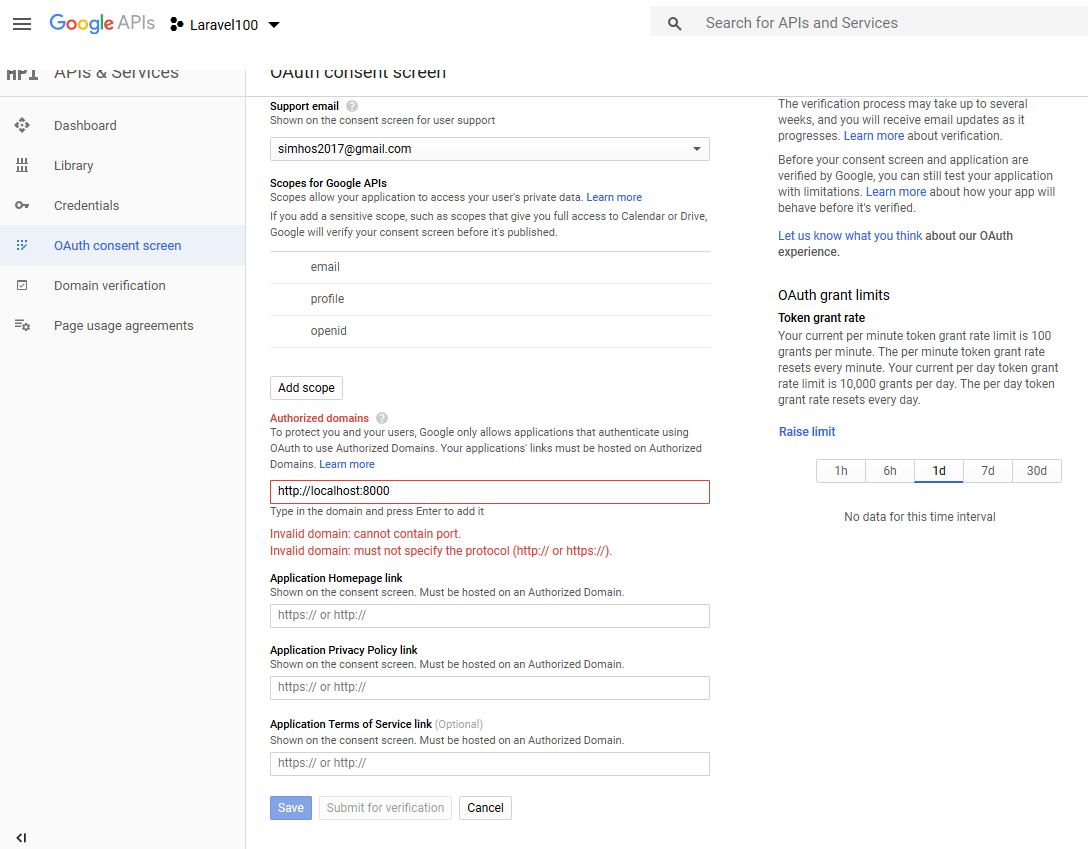1088x849 pixels.
Task: Select the 30d time interval tab
Action: click(1037, 471)
